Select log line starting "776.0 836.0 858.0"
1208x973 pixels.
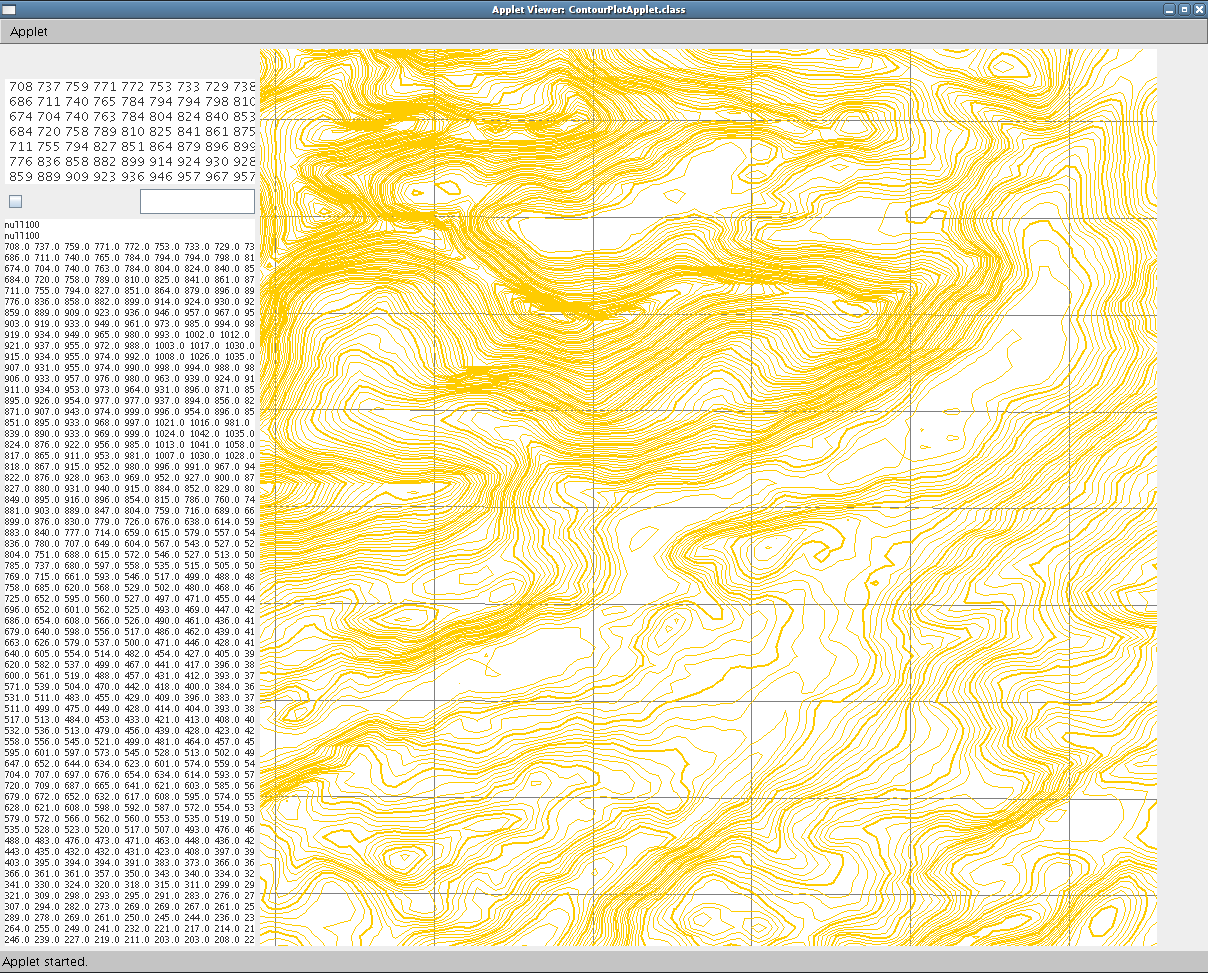tap(129, 301)
